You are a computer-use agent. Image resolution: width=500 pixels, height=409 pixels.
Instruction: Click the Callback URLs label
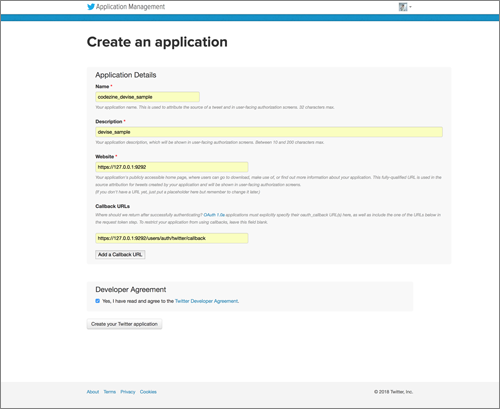point(112,206)
